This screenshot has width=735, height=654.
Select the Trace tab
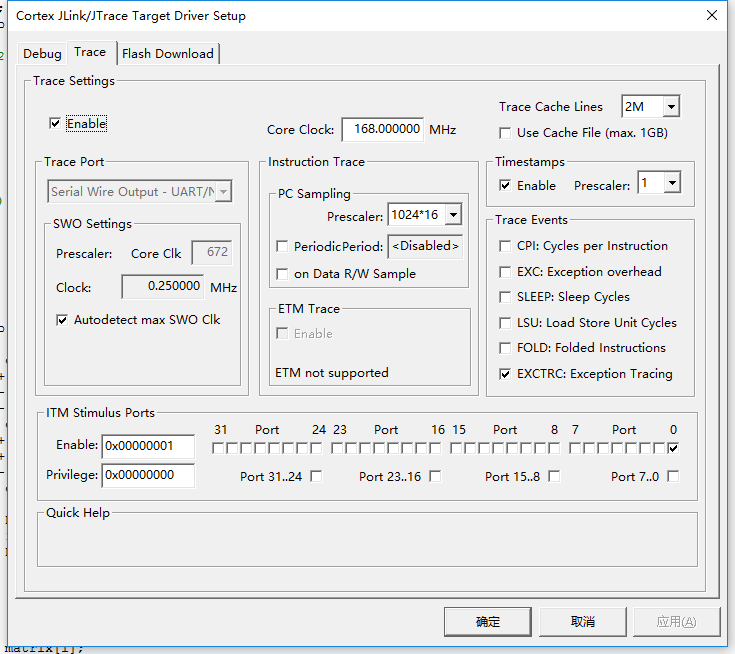click(x=90, y=52)
